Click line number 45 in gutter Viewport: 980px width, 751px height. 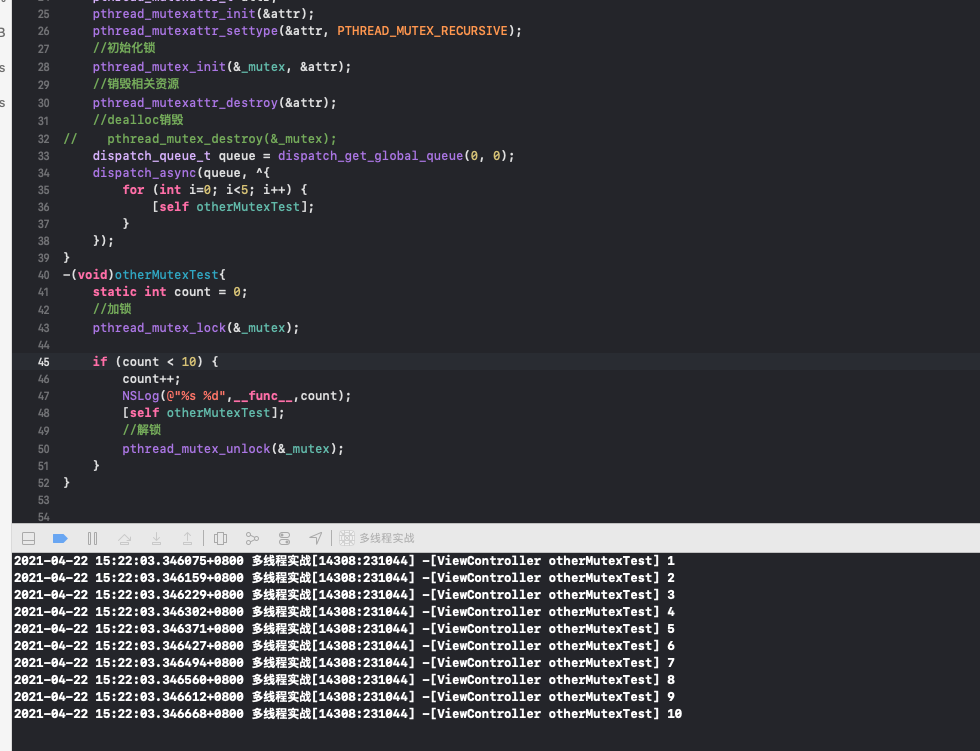coord(44,362)
